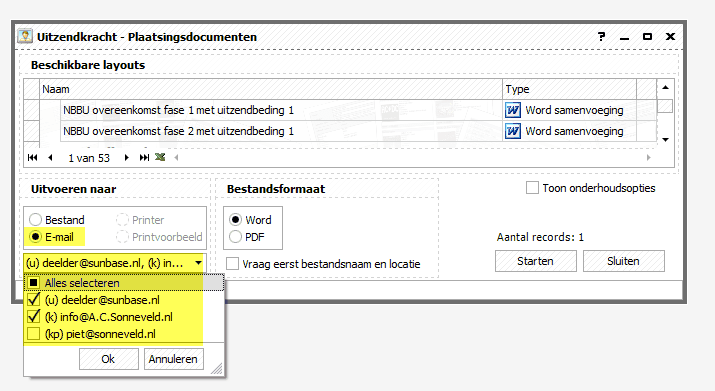Close the Plaatsingsdocumenten window
715x391 pixels.
point(670,36)
